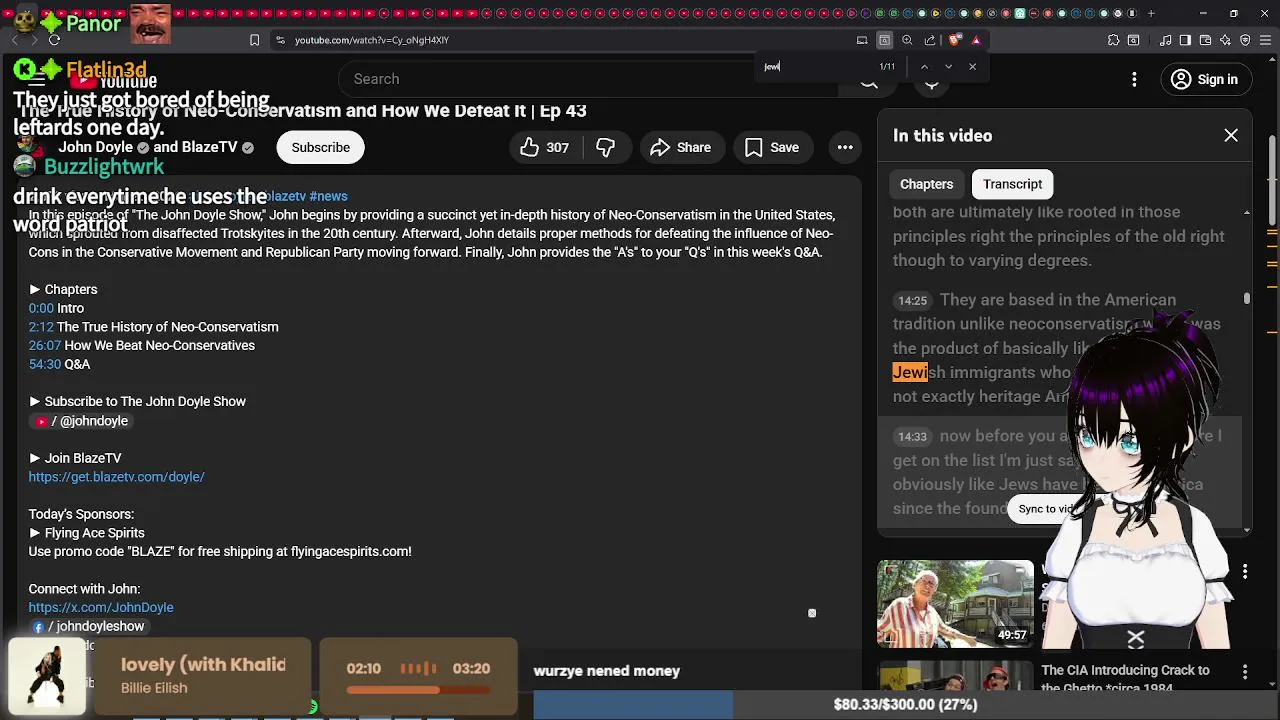Click the #news hashtag
Screen dimensions: 1280x720
(x=328, y=196)
